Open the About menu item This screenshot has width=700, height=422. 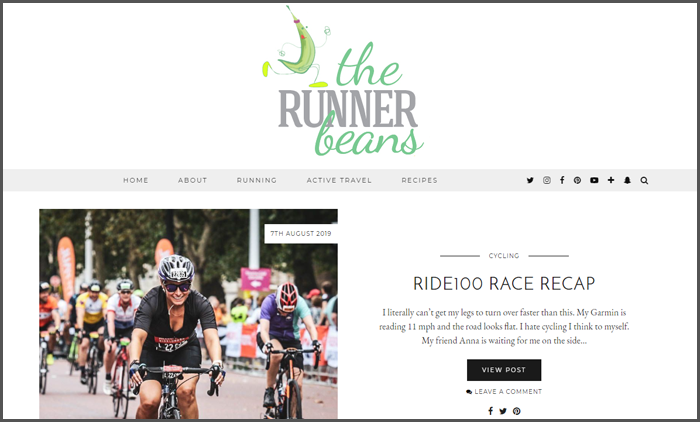(x=192, y=180)
